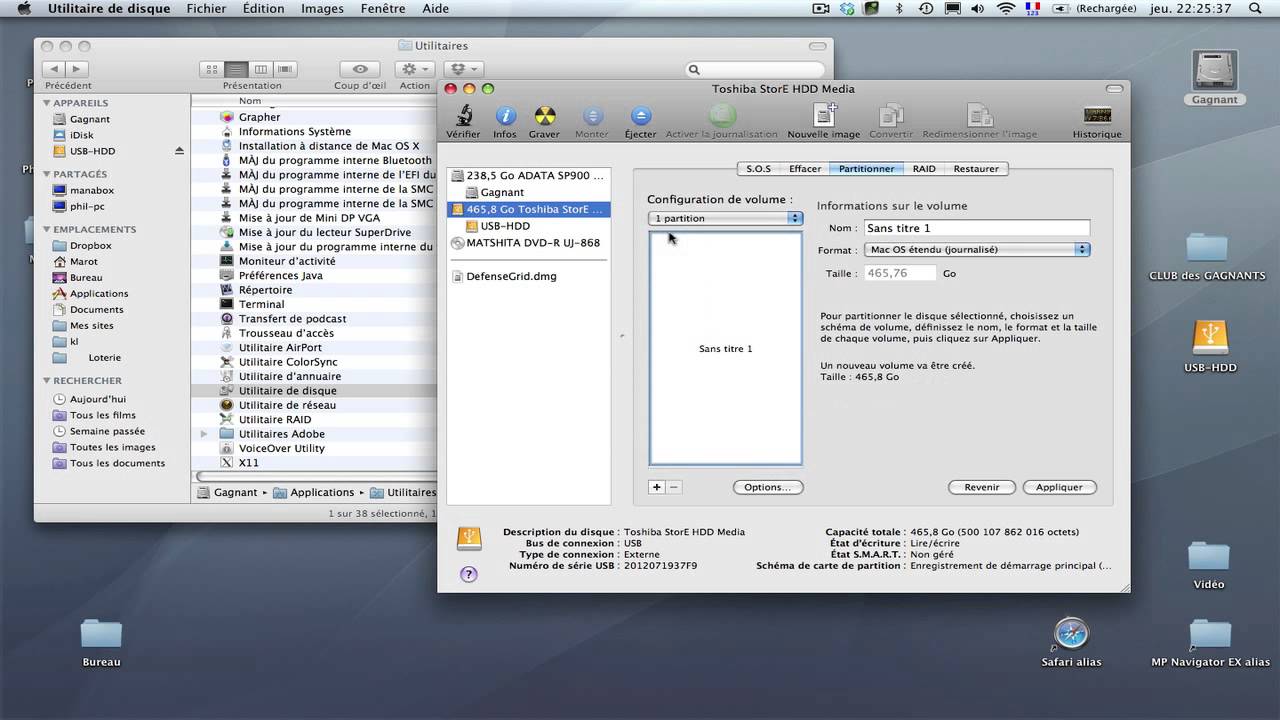Image resolution: width=1280 pixels, height=720 pixels.
Task: Open the Infos toolbar icon
Action: [505, 115]
